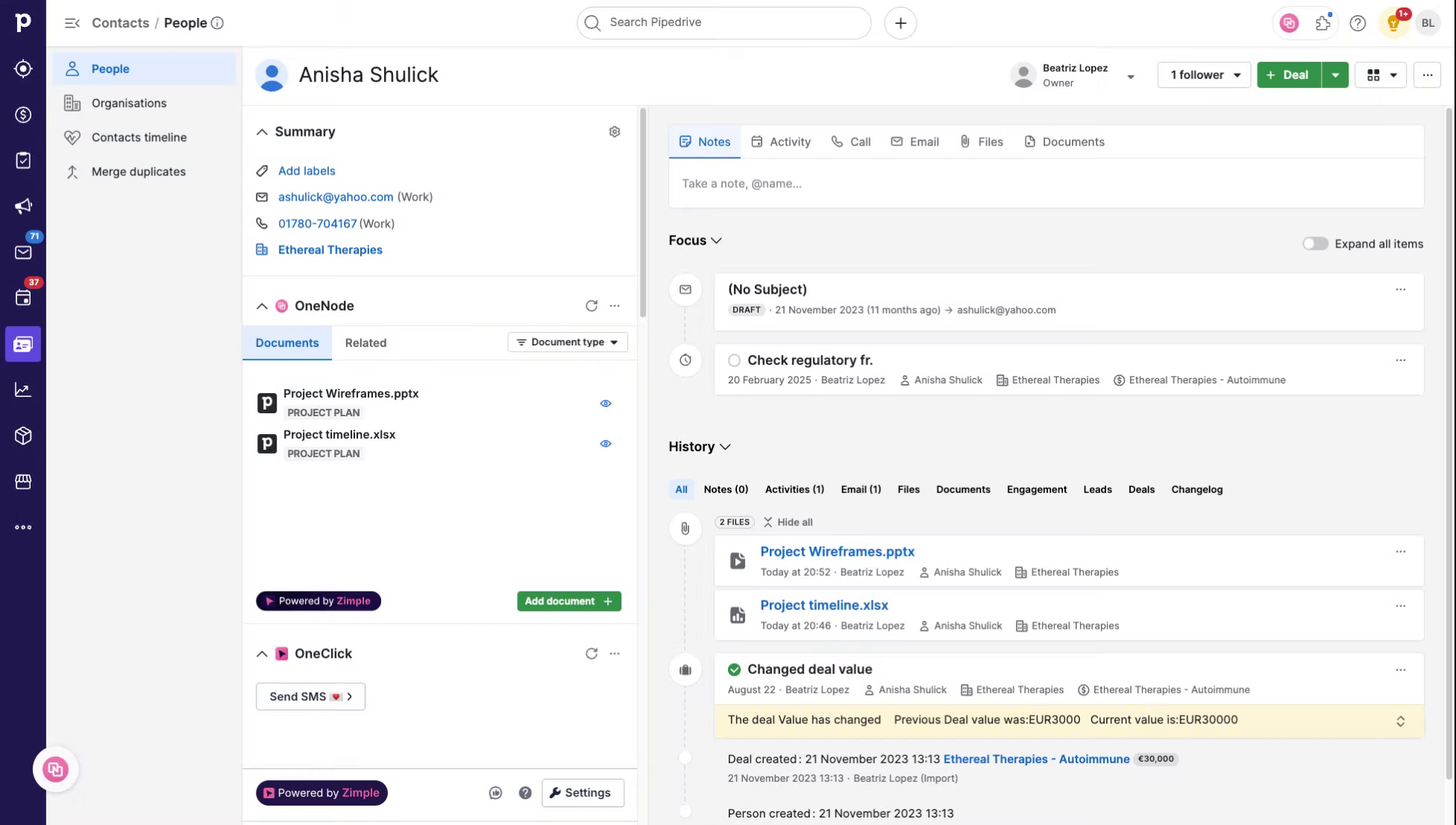Switch to the Activity tab
Image resolution: width=1456 pixels, height=825 pixels.
[781, 142]
